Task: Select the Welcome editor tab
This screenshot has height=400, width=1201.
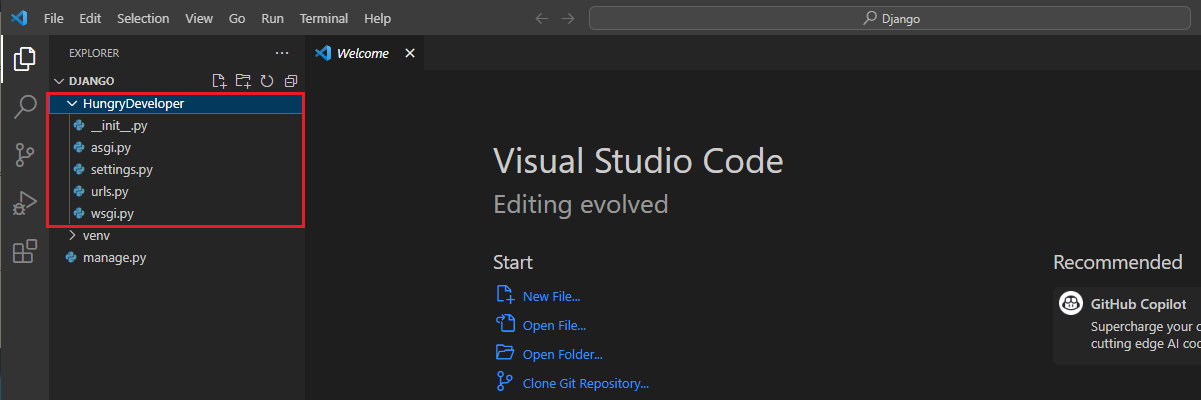Action: (x=365, y=53)
